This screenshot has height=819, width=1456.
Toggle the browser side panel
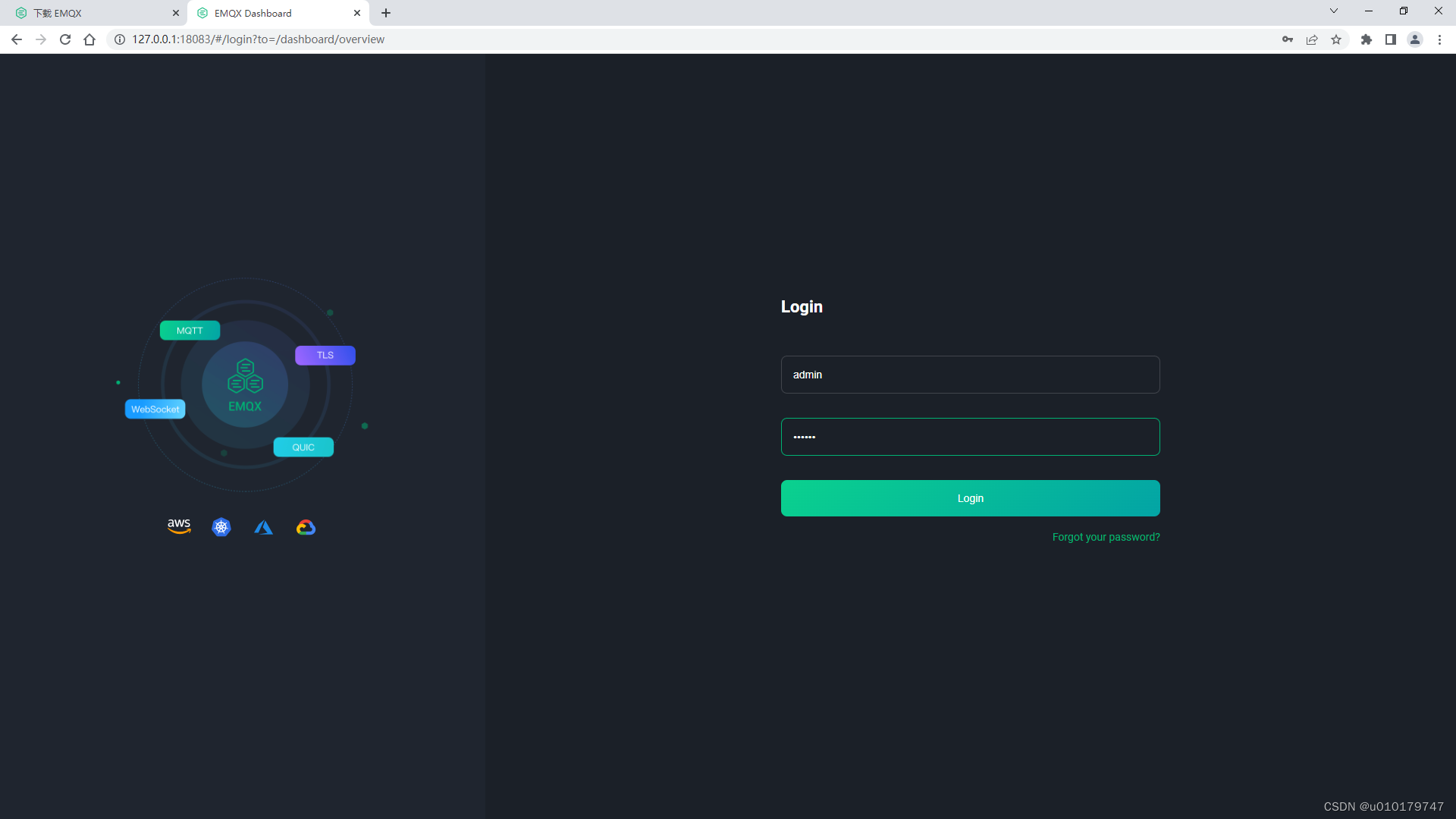[x=1391, y=39]
